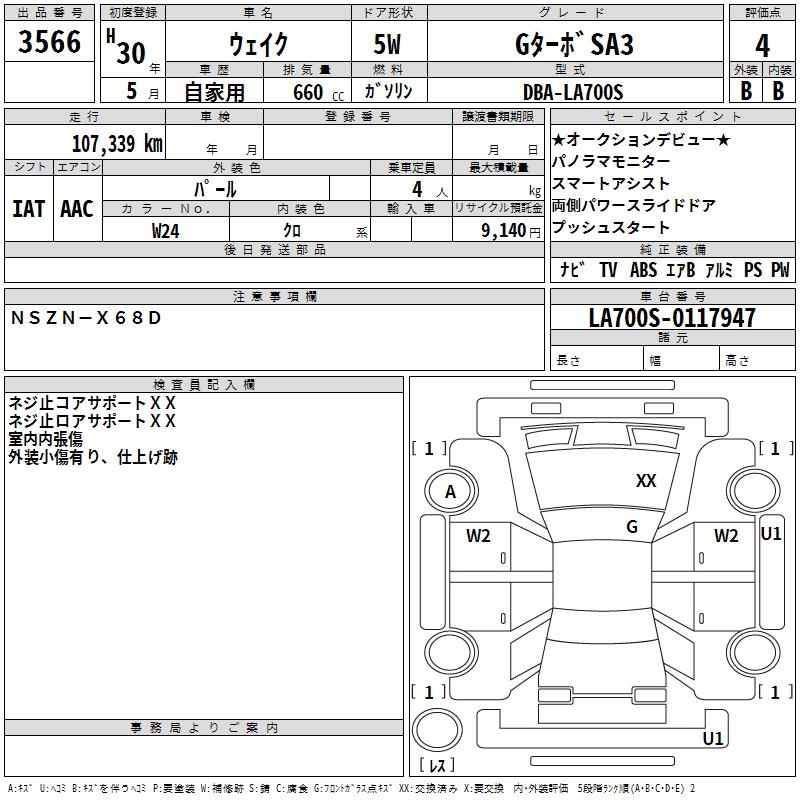
Task: Click the air conditioner value AAC
Action: tap(77, 209)
